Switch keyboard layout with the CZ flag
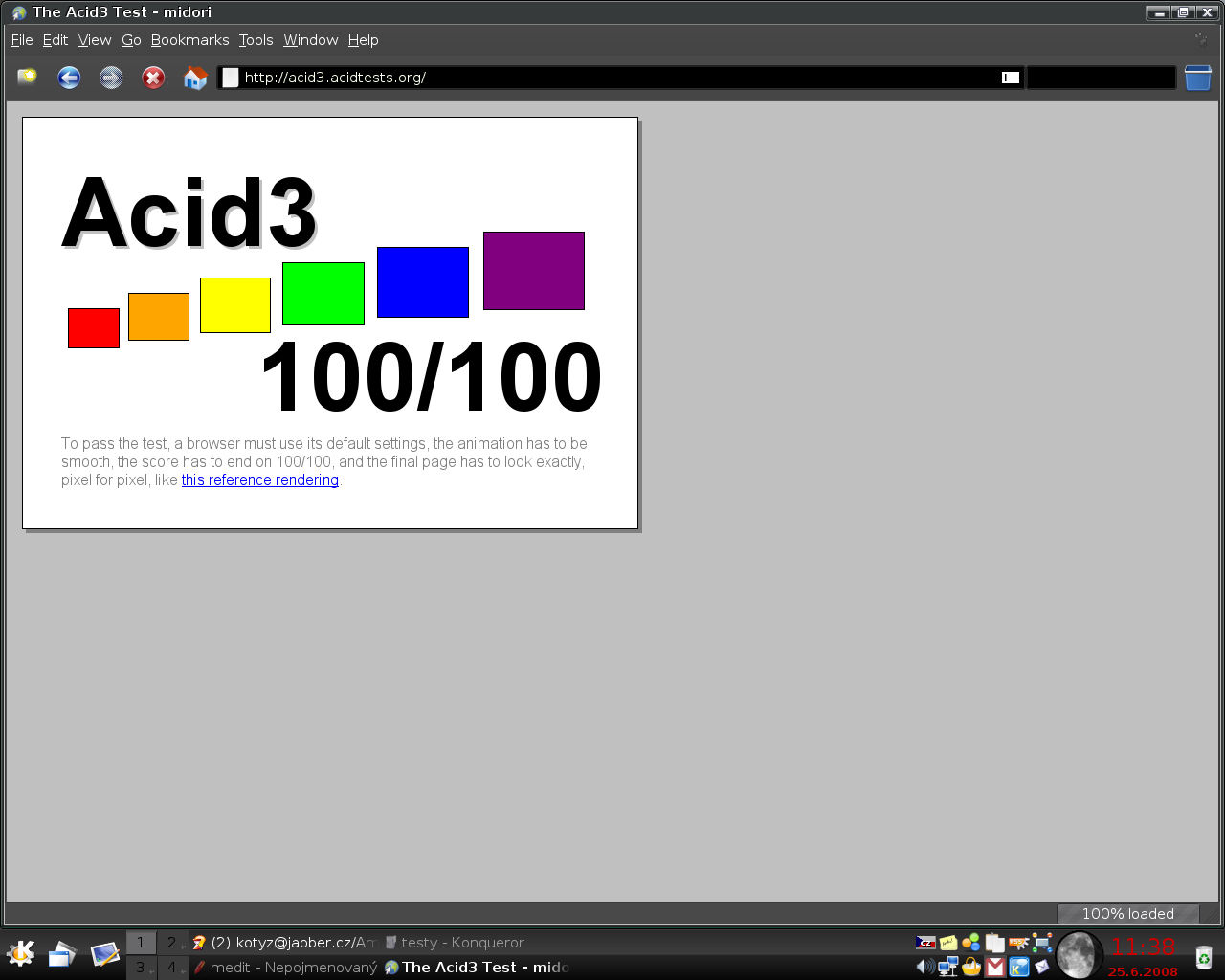The width and height of the screenshot is (1225, 980). point(925,943)
